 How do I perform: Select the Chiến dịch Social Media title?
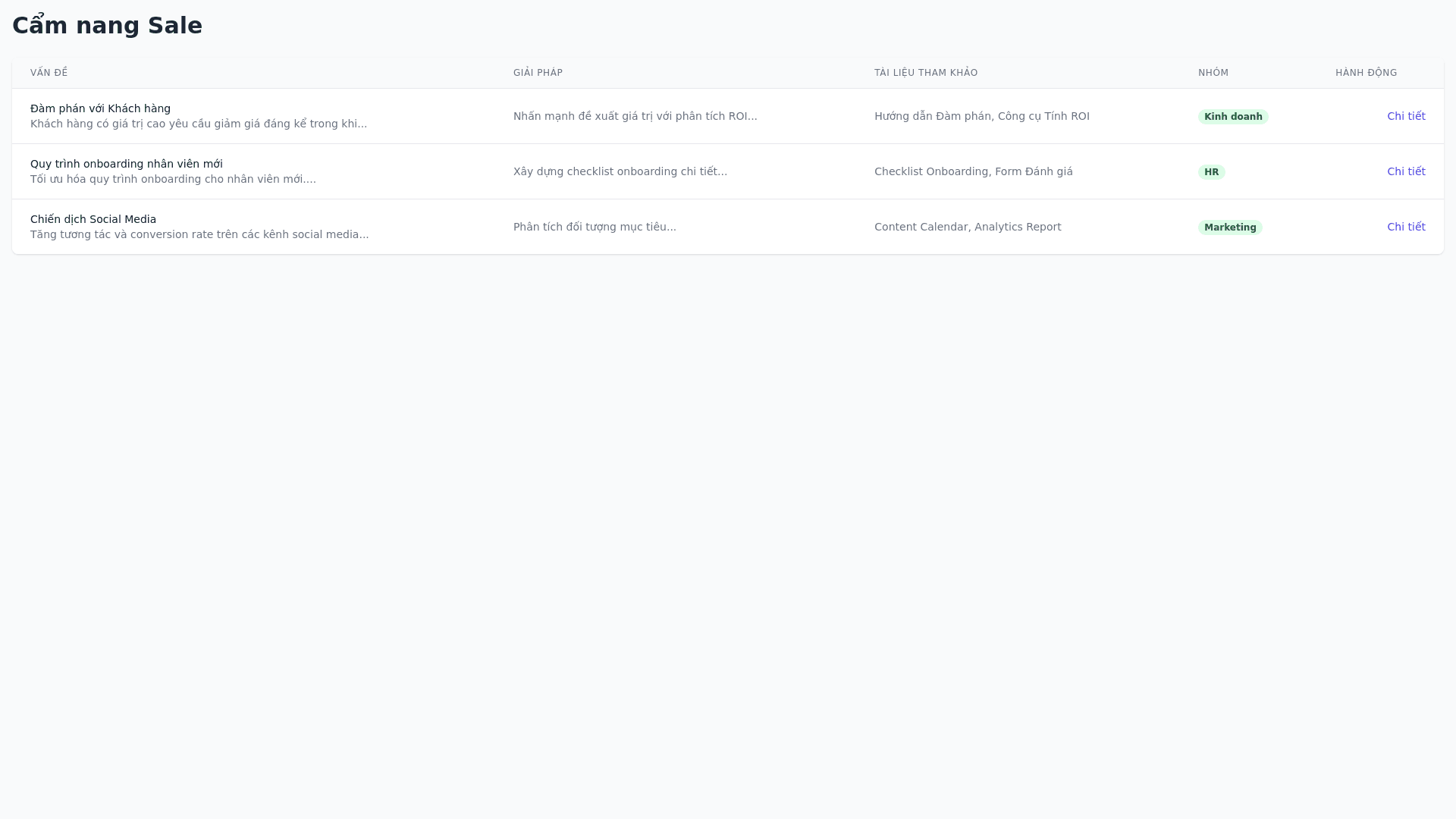click(93, 219)
